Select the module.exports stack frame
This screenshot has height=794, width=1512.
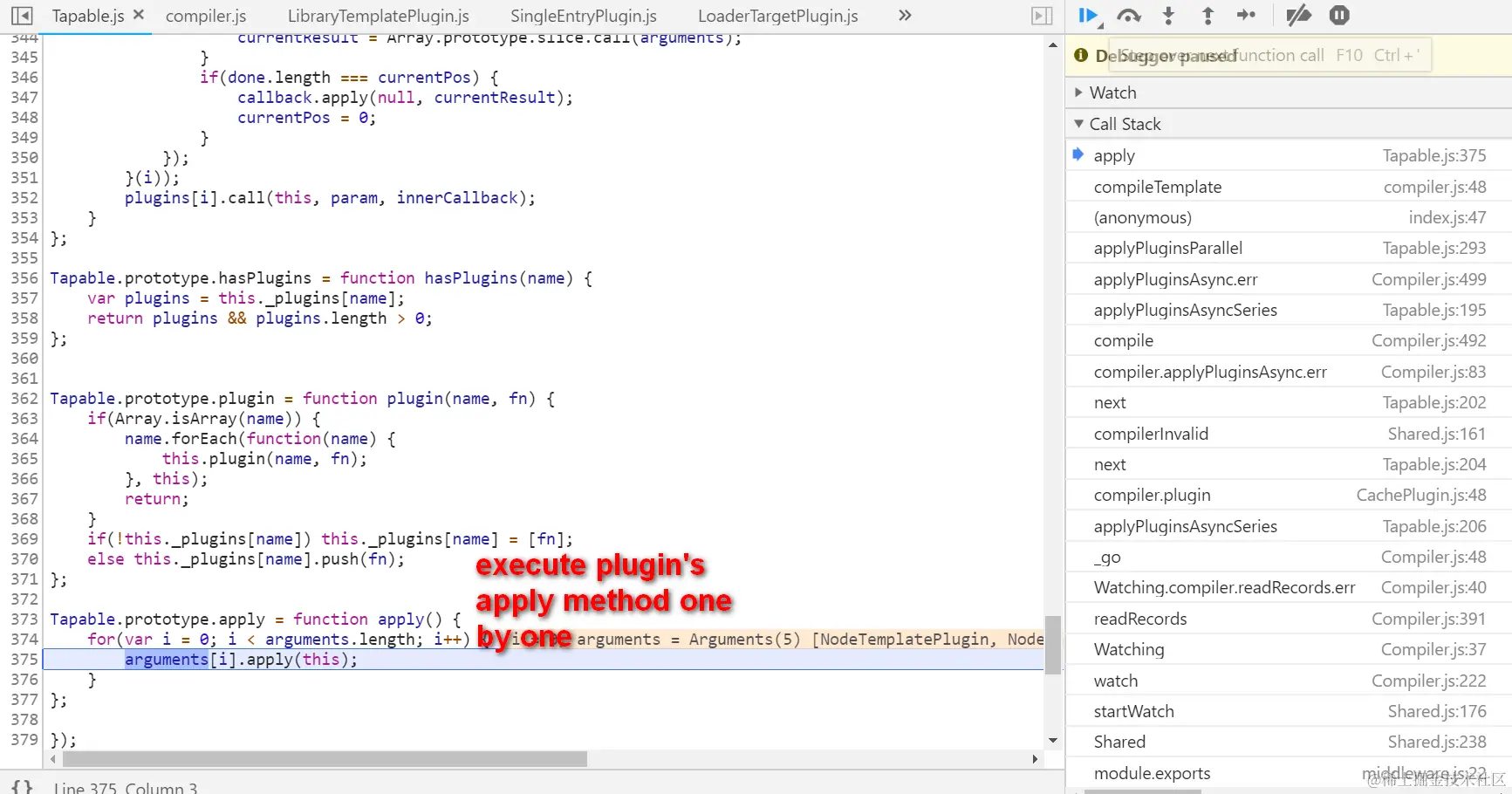click(x=1288, y=773)
